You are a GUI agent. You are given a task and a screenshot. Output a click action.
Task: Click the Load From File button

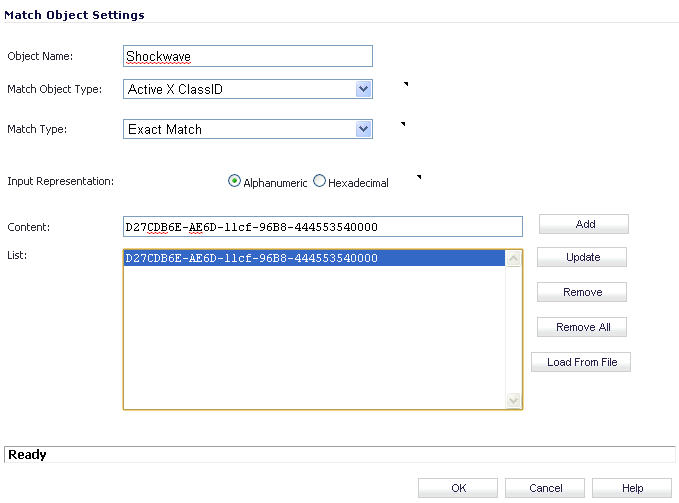[581, 362]
